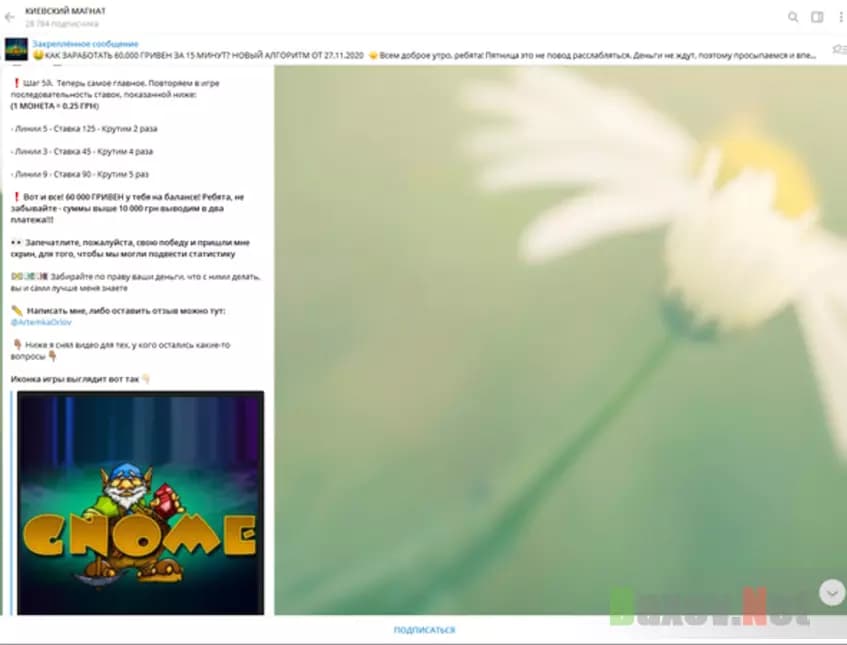Click the ПОДПИСАТЬСЯ subscribe button
Image resolution: width=847 pixels, height=645 pixels.
tap(424, 630)
